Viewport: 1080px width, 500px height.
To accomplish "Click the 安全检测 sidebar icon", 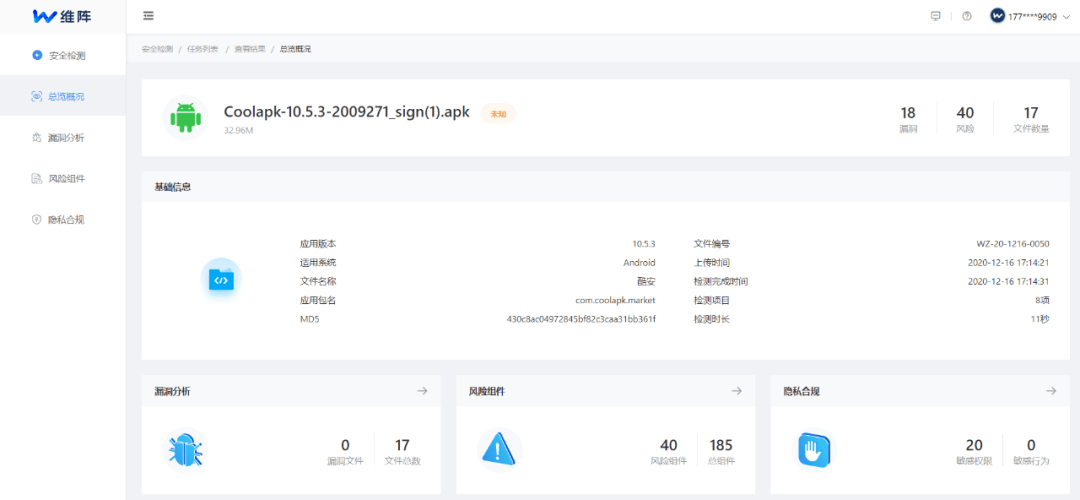I will tap(37, 54).
